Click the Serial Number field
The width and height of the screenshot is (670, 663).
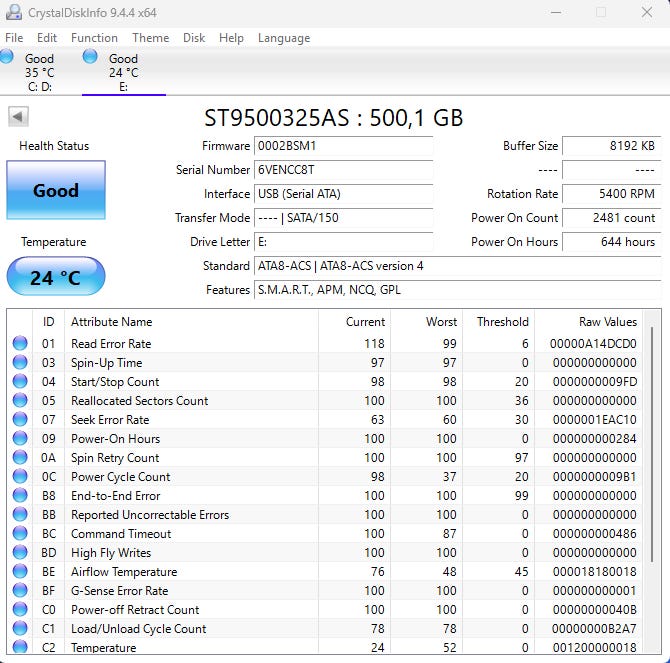343,170
